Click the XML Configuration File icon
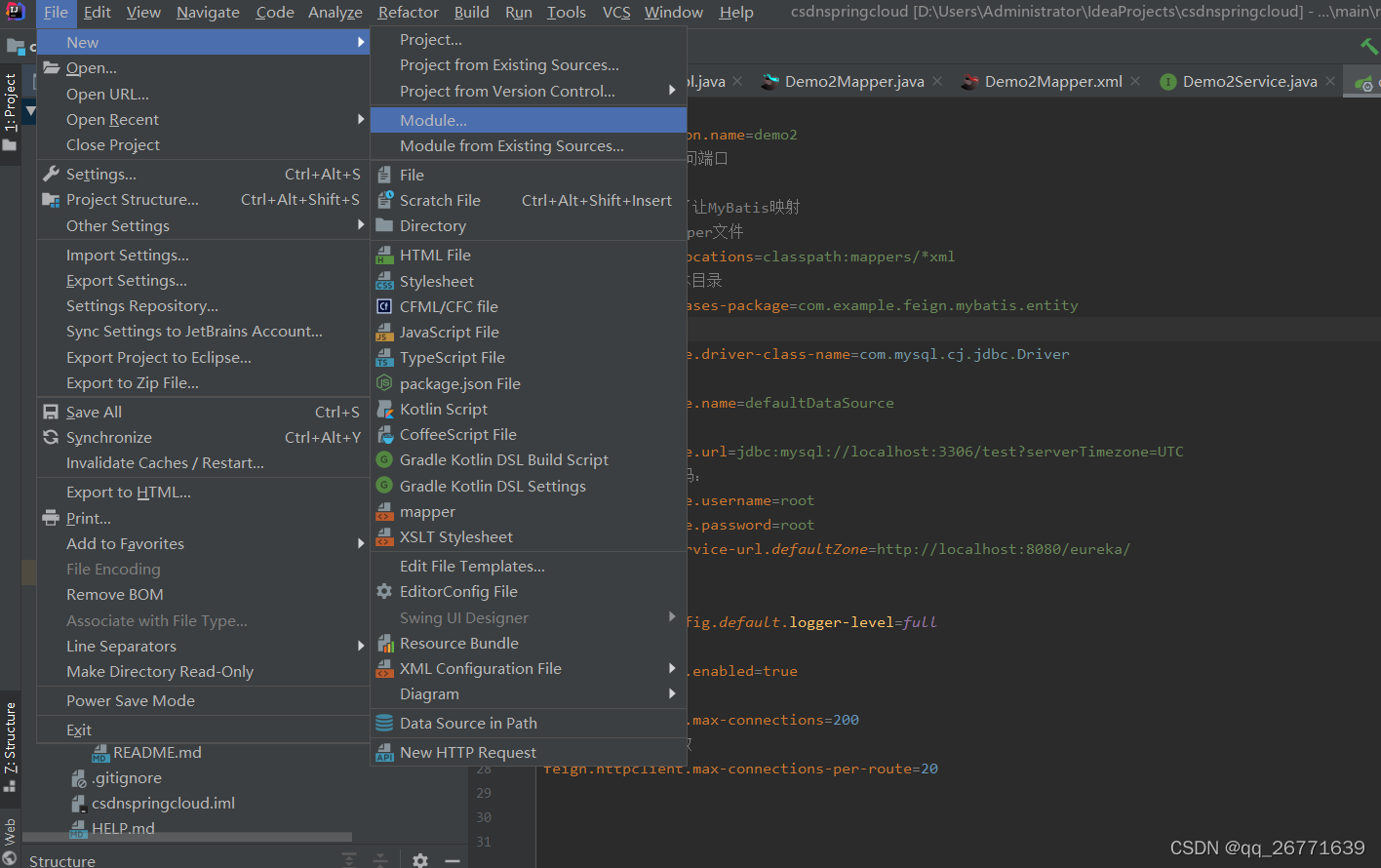This screenshot has width=1381, height=868. click(x=384, y=668)
